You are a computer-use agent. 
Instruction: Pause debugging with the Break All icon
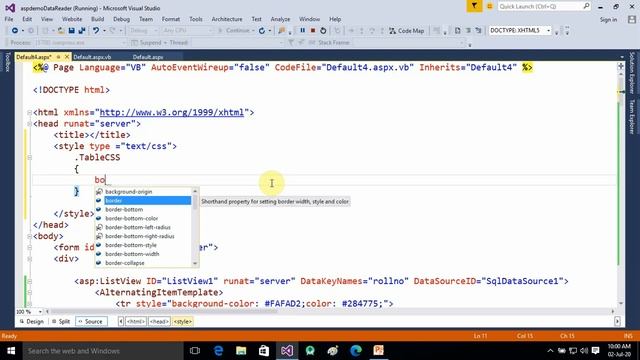click(302, 31)
